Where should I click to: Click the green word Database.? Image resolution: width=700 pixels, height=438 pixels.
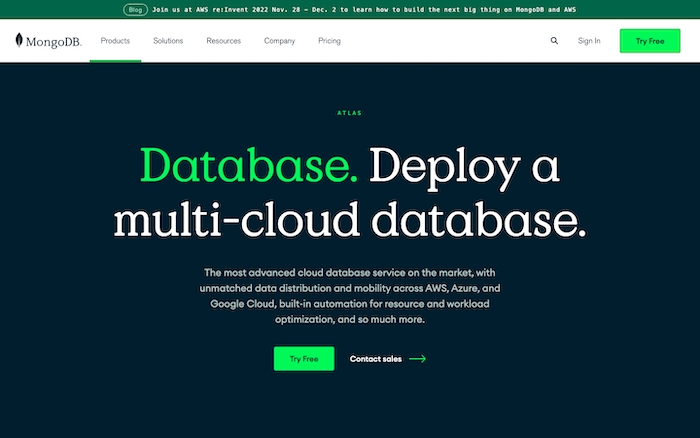click(249, 166)
